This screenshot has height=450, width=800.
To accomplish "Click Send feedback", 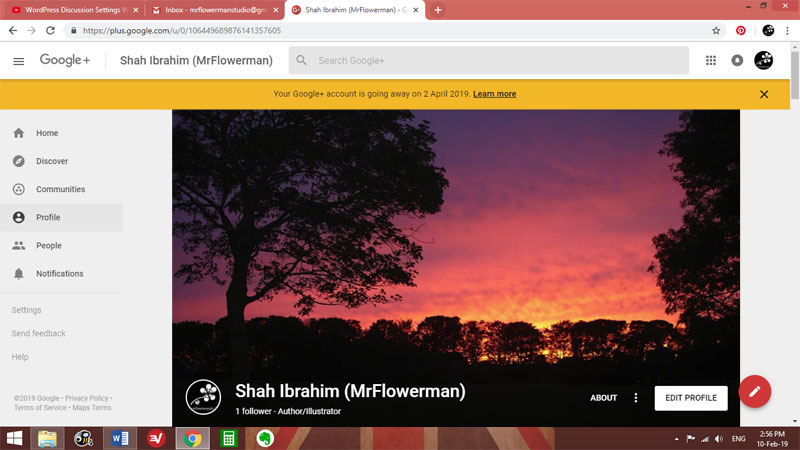I will 39,333.
